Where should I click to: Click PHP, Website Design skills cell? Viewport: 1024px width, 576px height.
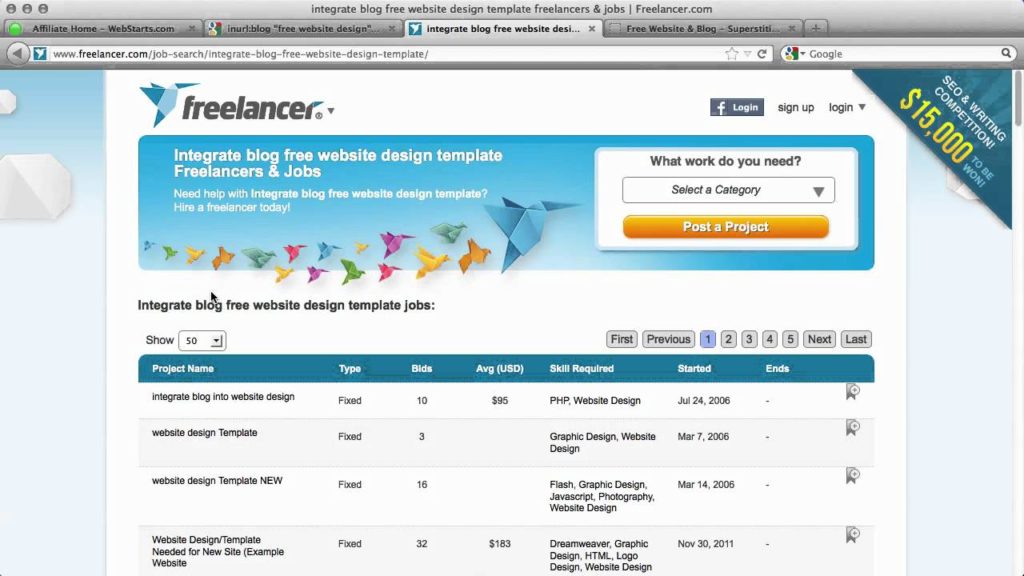click(595, 400)
